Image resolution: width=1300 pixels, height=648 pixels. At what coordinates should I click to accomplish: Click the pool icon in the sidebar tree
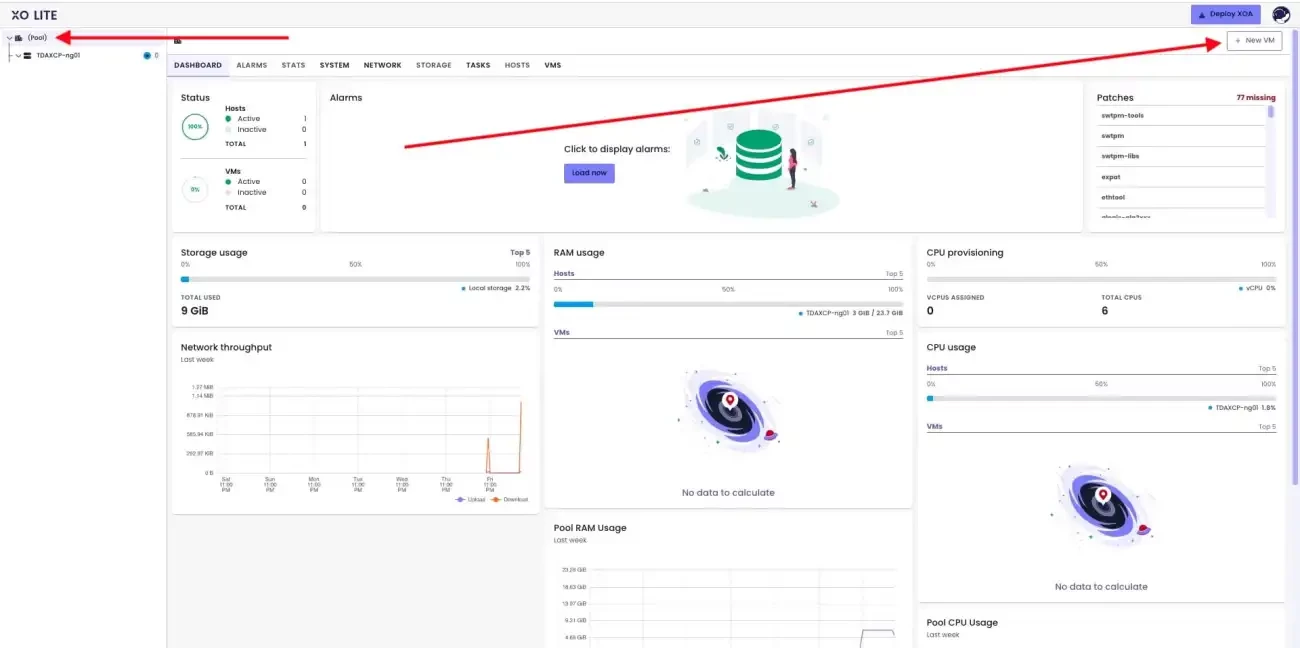pos(19,38)
